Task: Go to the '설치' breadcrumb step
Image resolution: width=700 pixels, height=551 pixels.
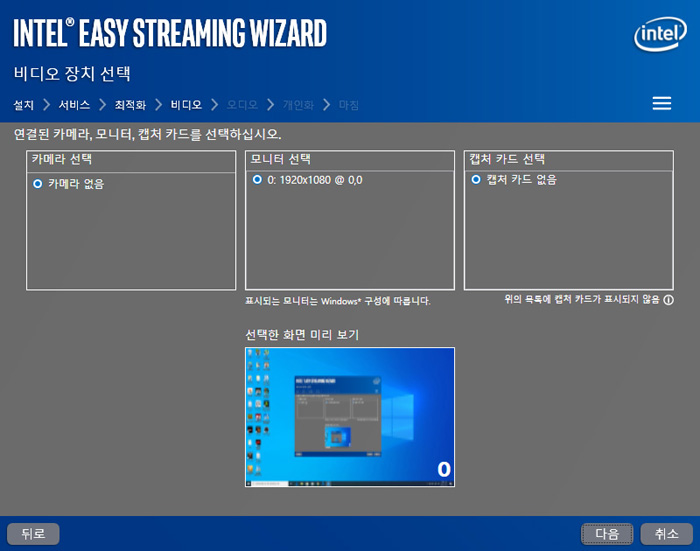Action: (24, 105)
